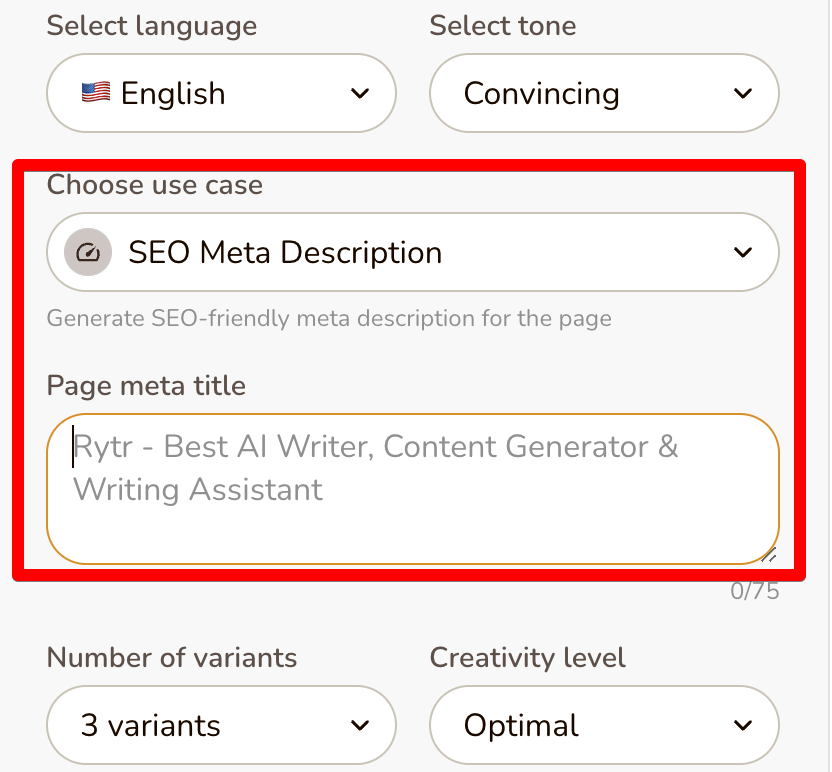Click the chevron on the Select language dropdown
Image resolution: width=832 pixels, height=772 pixels.
[360, 93]
